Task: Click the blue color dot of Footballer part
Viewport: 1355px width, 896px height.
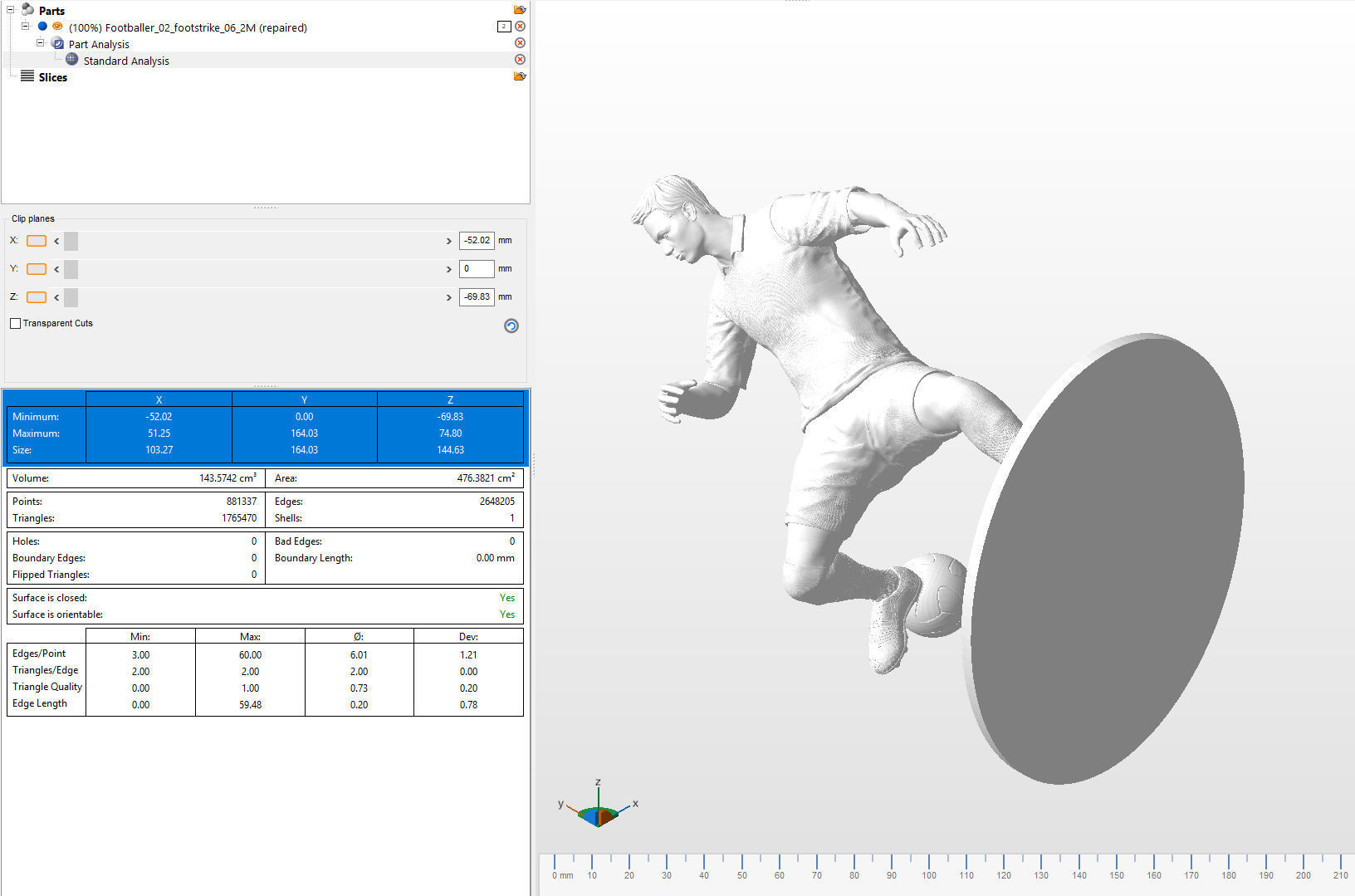Action: (x=42, y=27)
